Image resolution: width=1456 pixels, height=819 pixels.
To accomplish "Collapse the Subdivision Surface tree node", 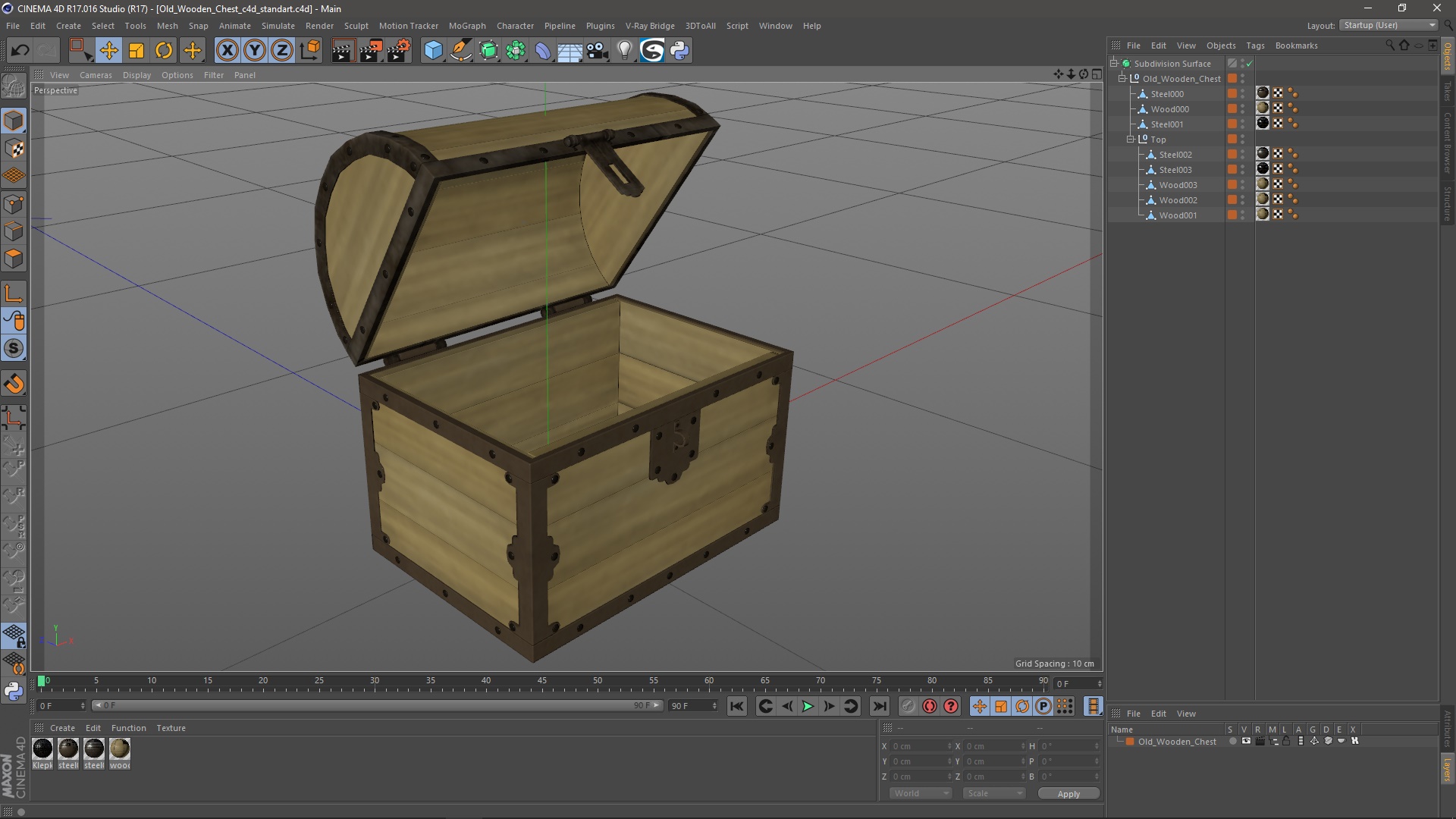I will [1114, 64].
